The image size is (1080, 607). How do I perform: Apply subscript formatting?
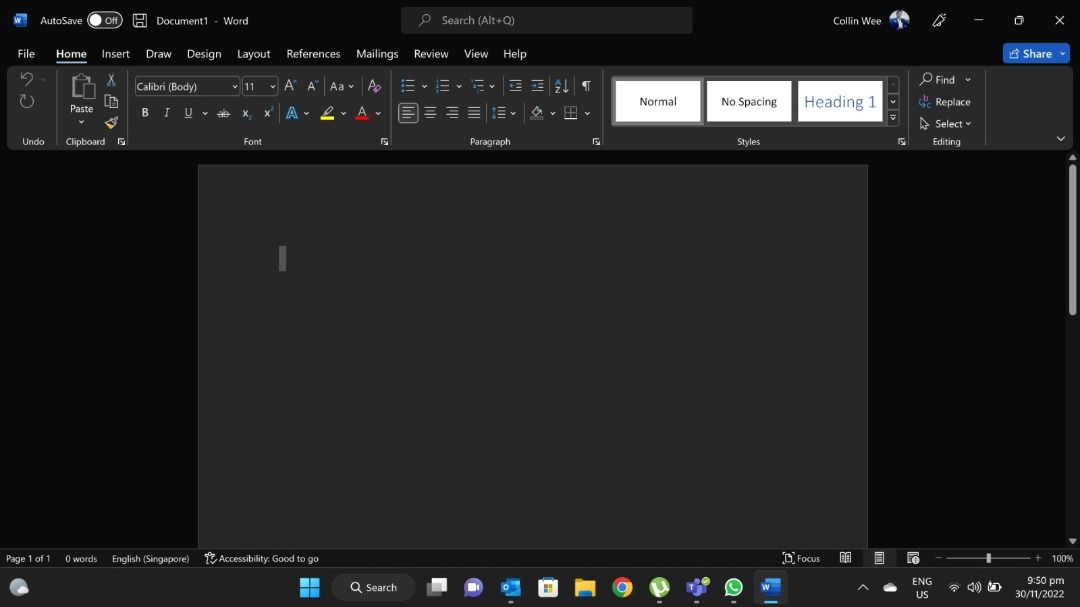pyautogui.click(x=246, y=113)
